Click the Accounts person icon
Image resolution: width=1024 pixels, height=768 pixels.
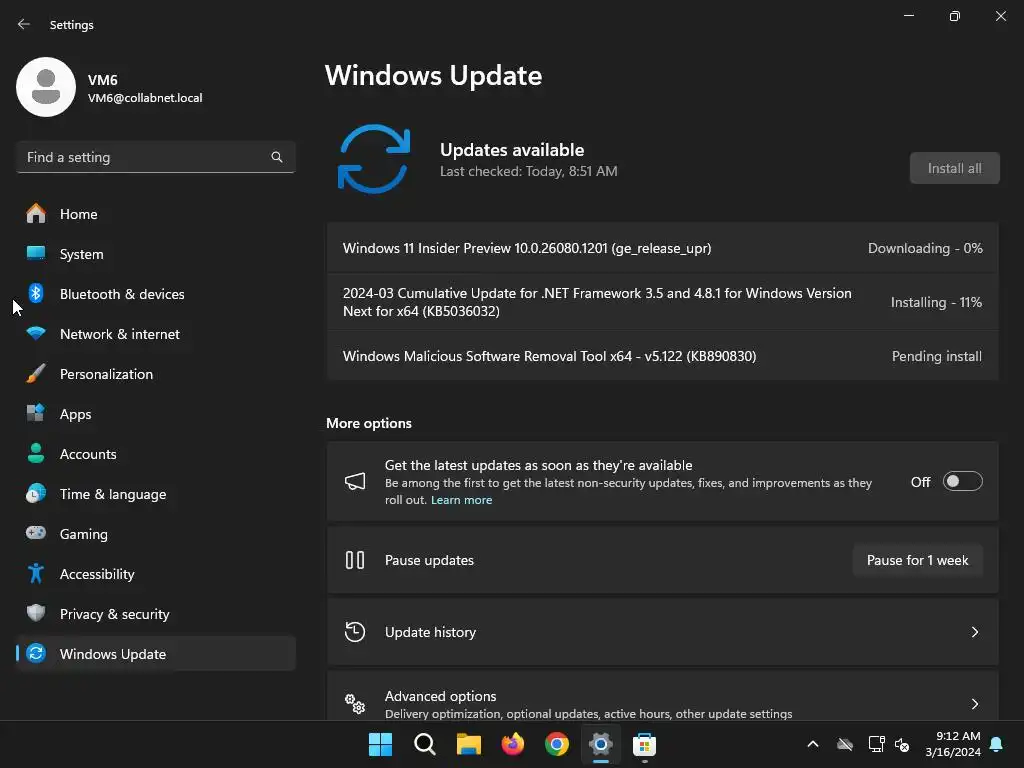(x=36, y=453)
